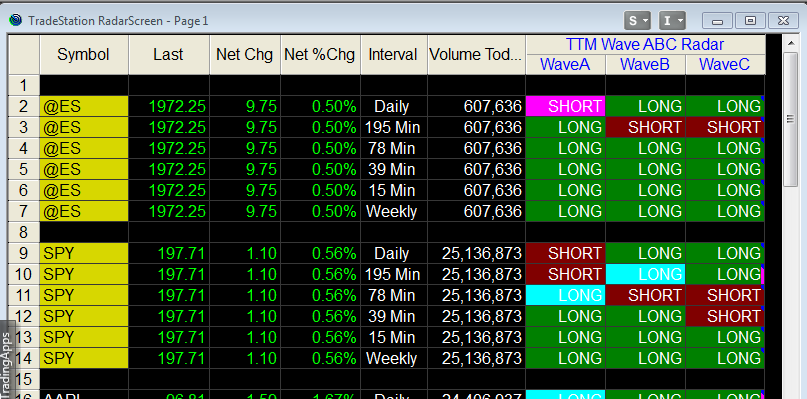
Task: Click the LONG WaveC cell in row 14
Action: tap(725, 358)
